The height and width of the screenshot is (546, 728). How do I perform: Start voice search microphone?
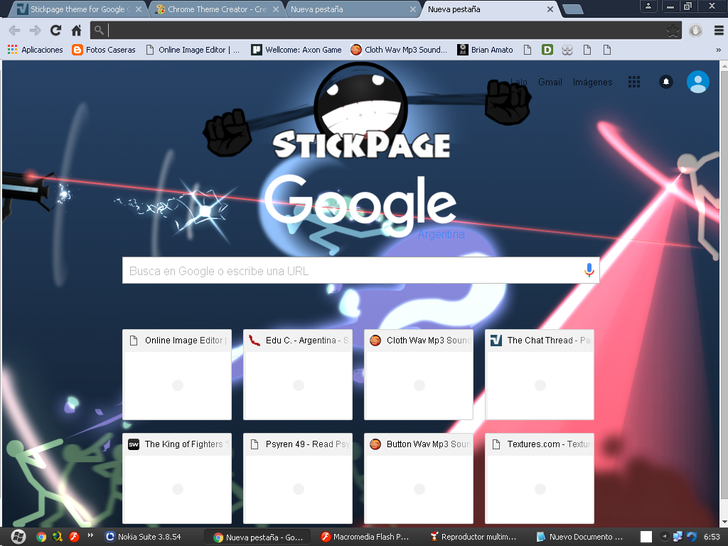(x=589, y=270)
